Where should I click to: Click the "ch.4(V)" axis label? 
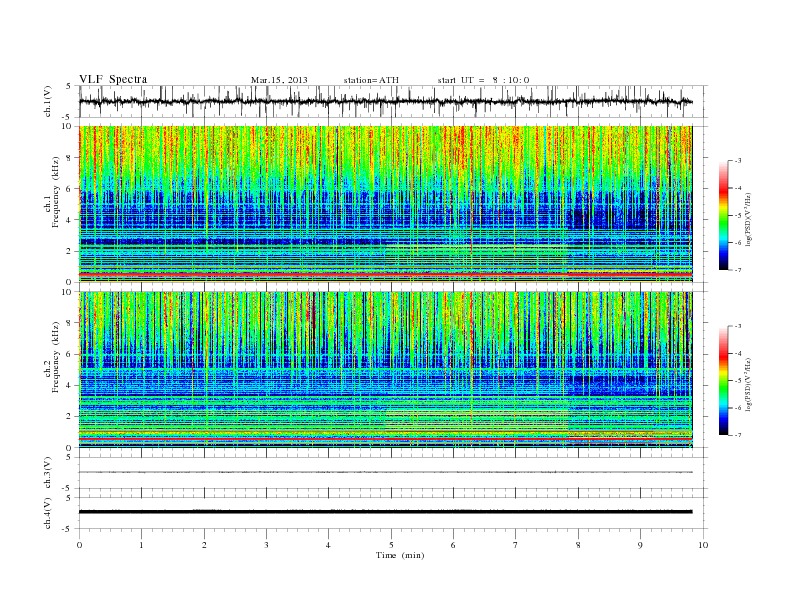pyautogui.click(x=48, y=513)
